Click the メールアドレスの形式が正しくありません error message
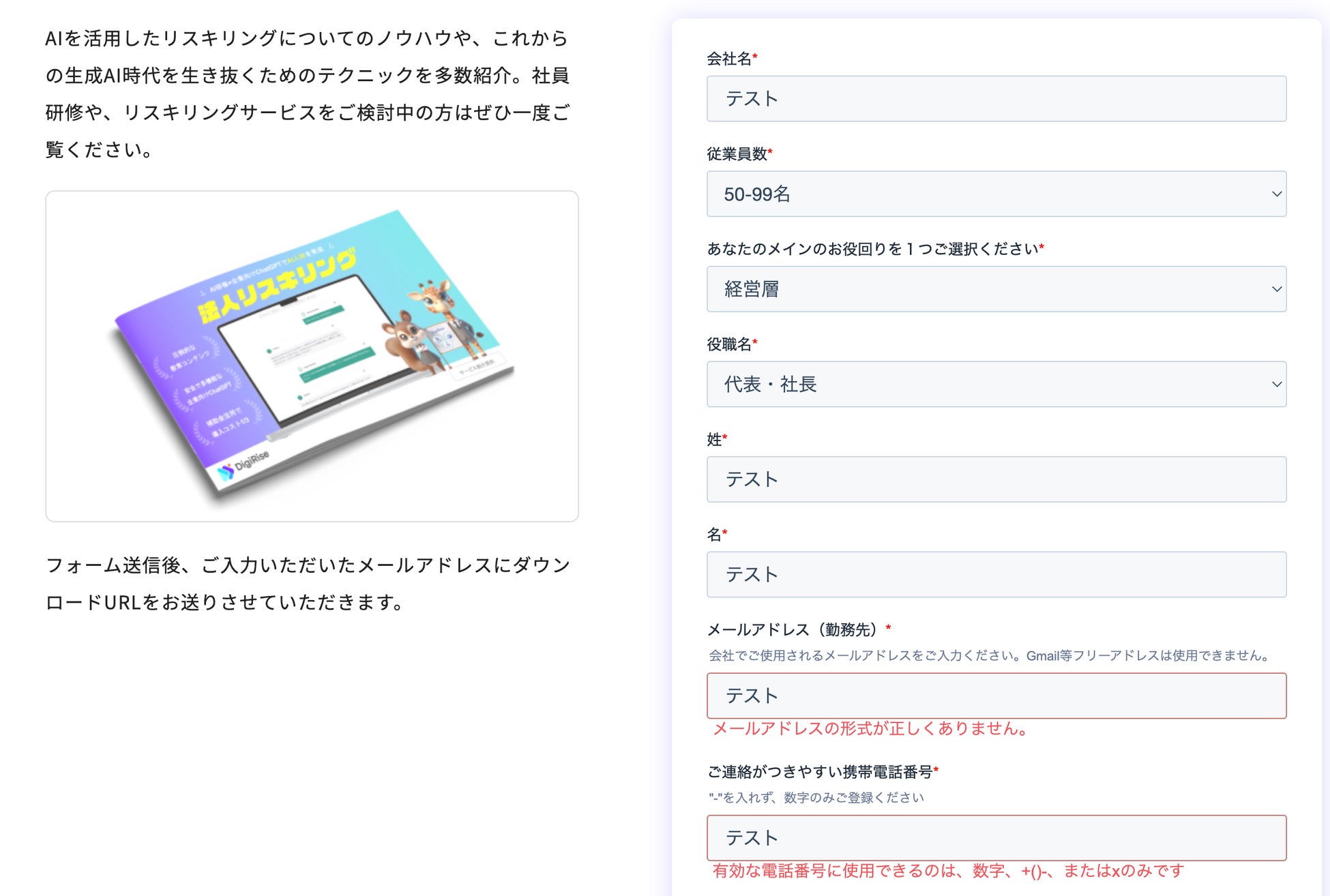The height and width of the screenshot is (896, 1330). click(870, 729)
